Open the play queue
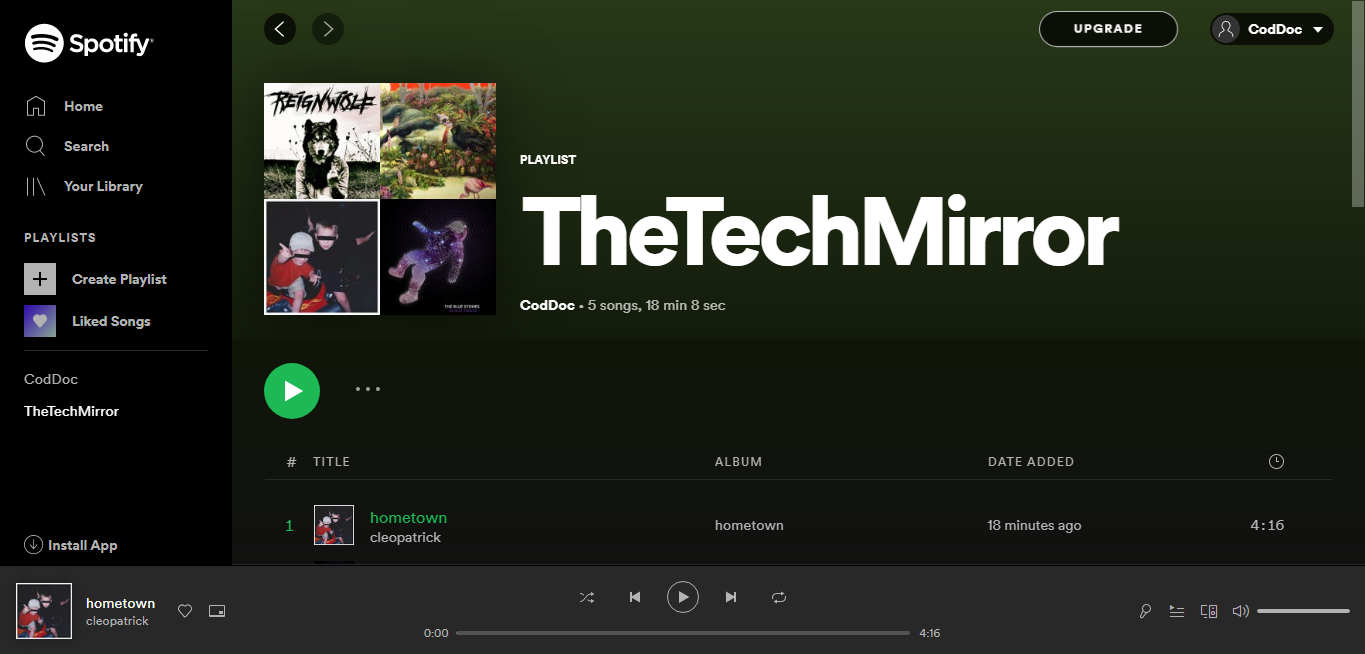Viewport: 1365px width, 654px height. pos(1177,611)
